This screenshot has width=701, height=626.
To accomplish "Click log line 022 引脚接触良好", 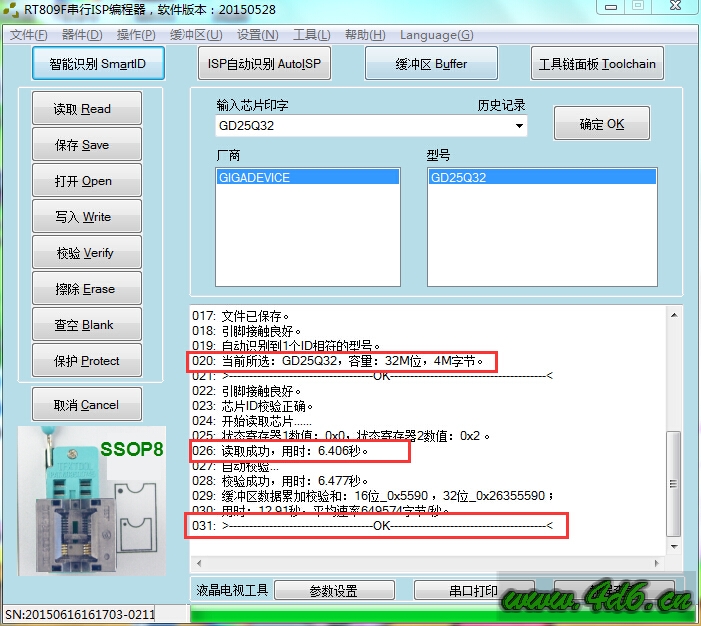I will 247,391.
